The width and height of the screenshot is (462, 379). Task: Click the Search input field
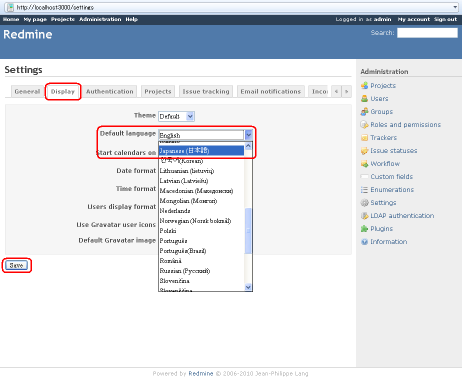click(x=427, y=33)
